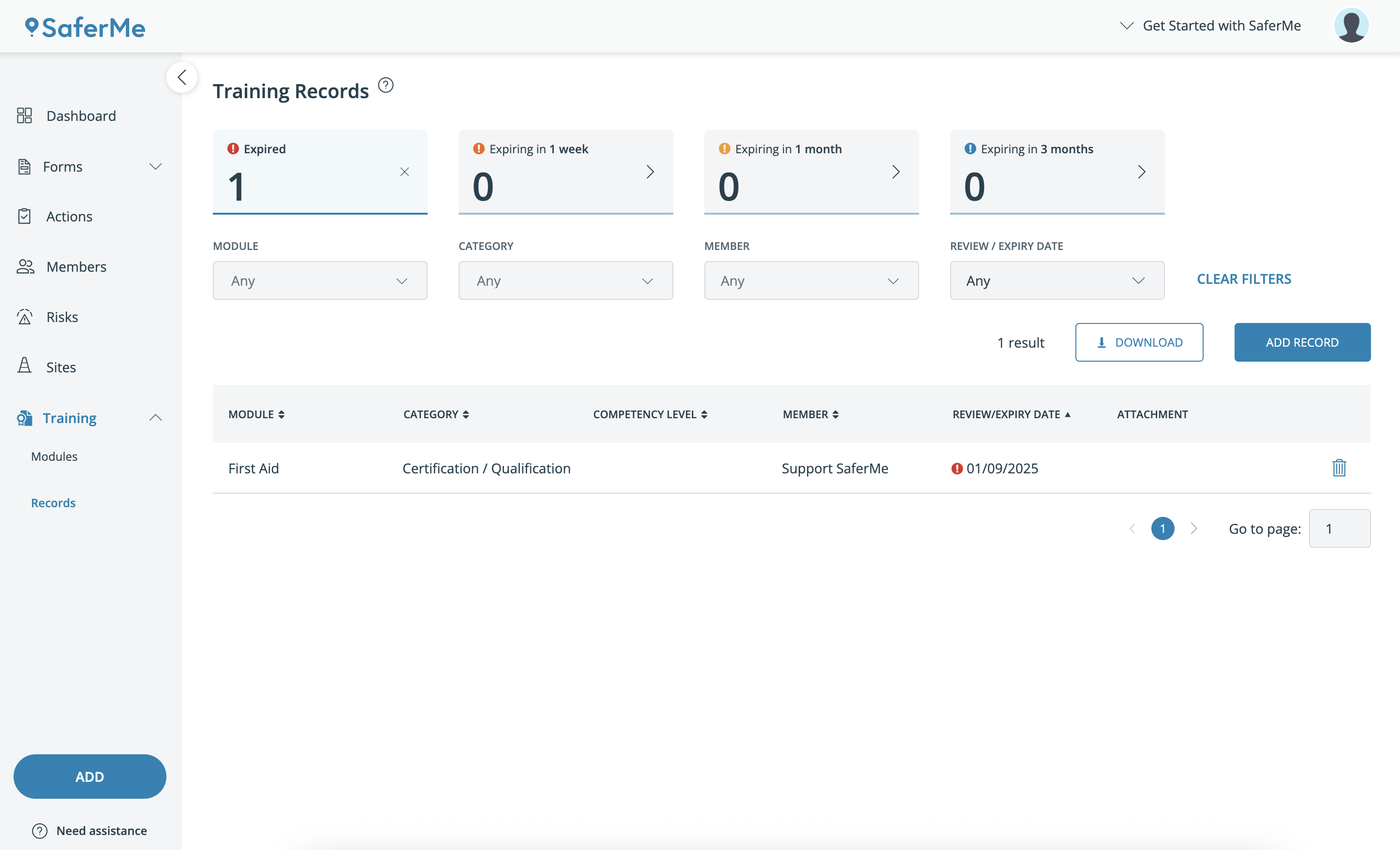This screenshot has width=1400, height=850.
Task: Click the Risks warning icon
Action: tap(25, 317)
